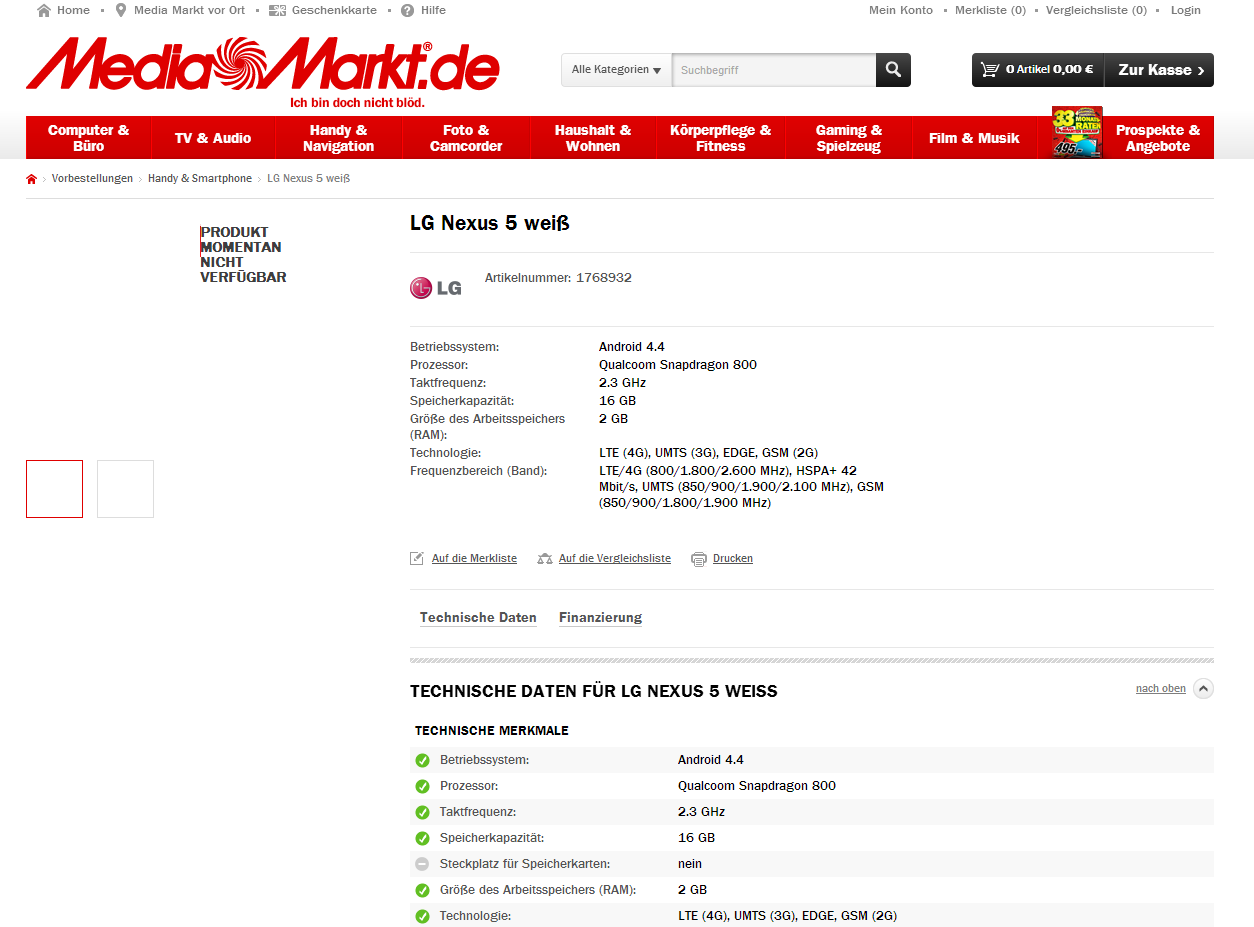Click the green check beside table Technologie
1254x927 pixels.
422,916
